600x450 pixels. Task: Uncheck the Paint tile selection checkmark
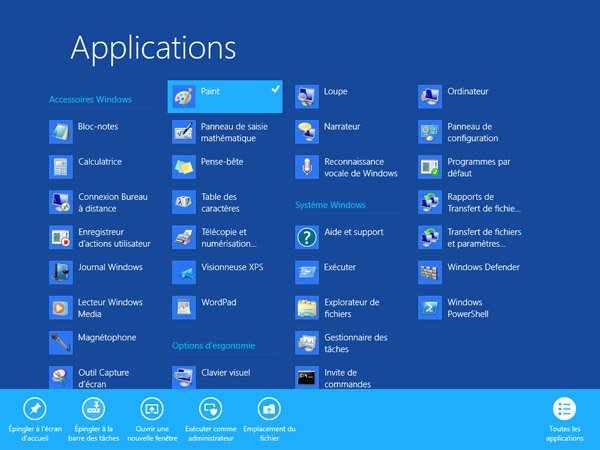(x=276, y=90)
